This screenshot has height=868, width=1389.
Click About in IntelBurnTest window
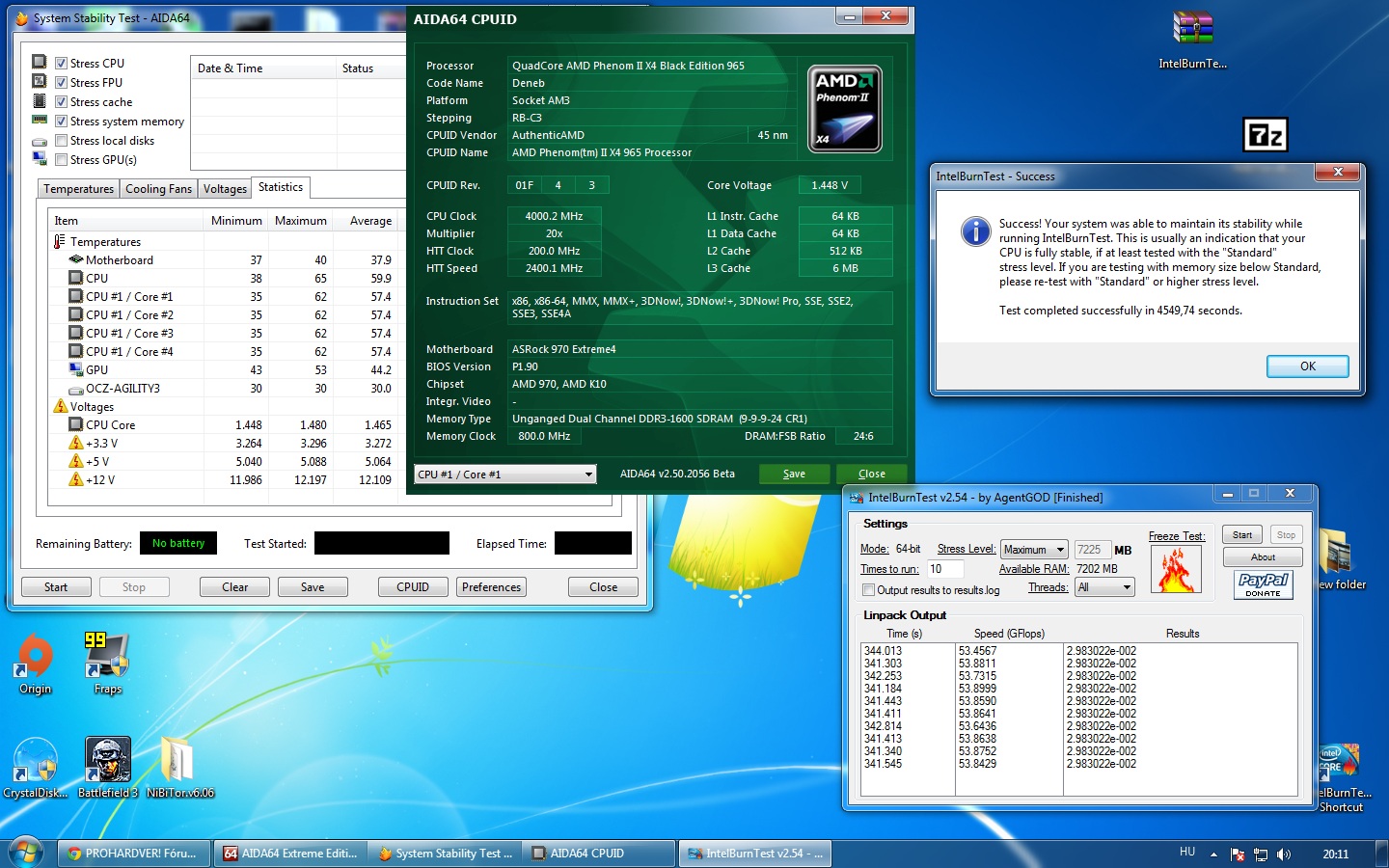coord(1263,557)
